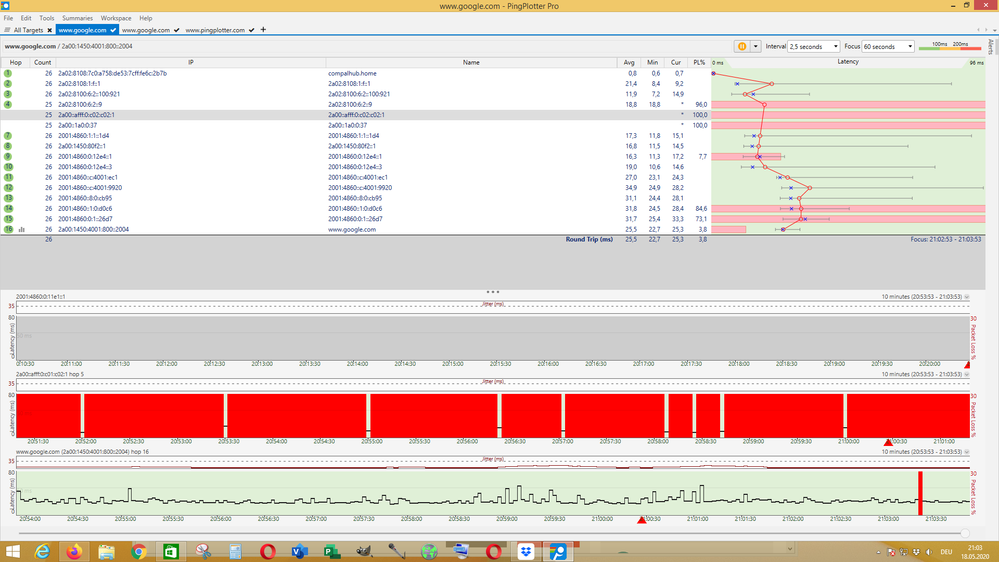Screen dimensions: 999x562
Task: Toggle hop 14 green graph indicator
Action: [8, 208]
